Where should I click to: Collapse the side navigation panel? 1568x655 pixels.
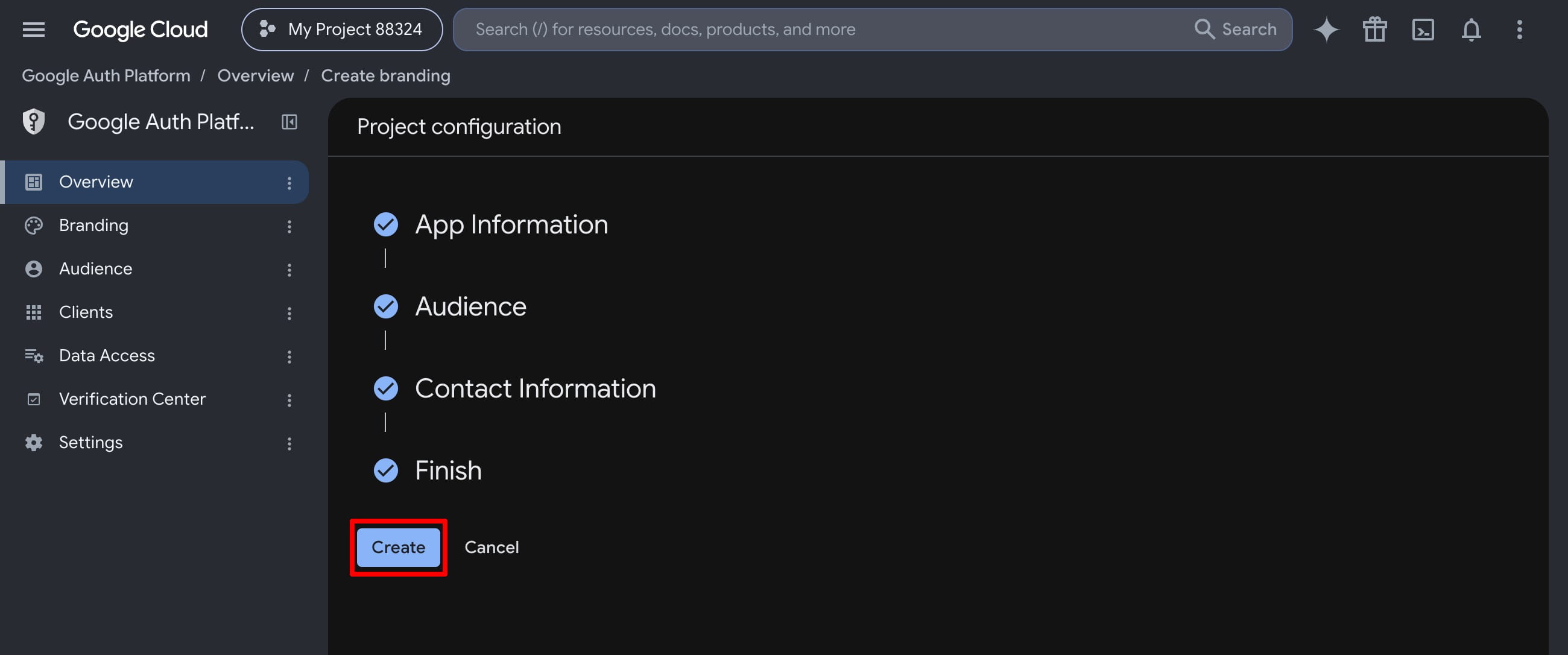pyautogui.click(x=289, y=122)
